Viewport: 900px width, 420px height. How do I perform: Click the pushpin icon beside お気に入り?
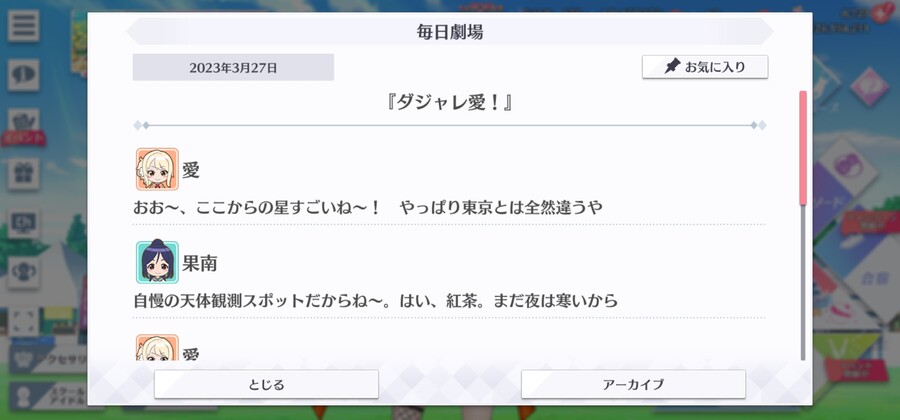click(672, 67)
